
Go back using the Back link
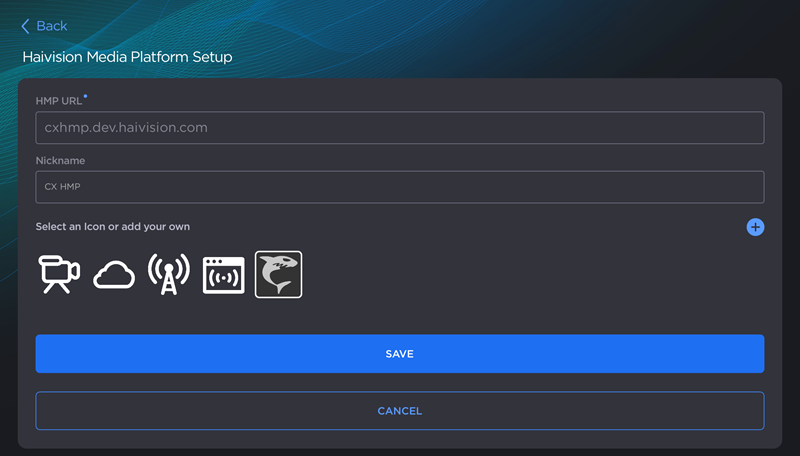tap(51, 26)
